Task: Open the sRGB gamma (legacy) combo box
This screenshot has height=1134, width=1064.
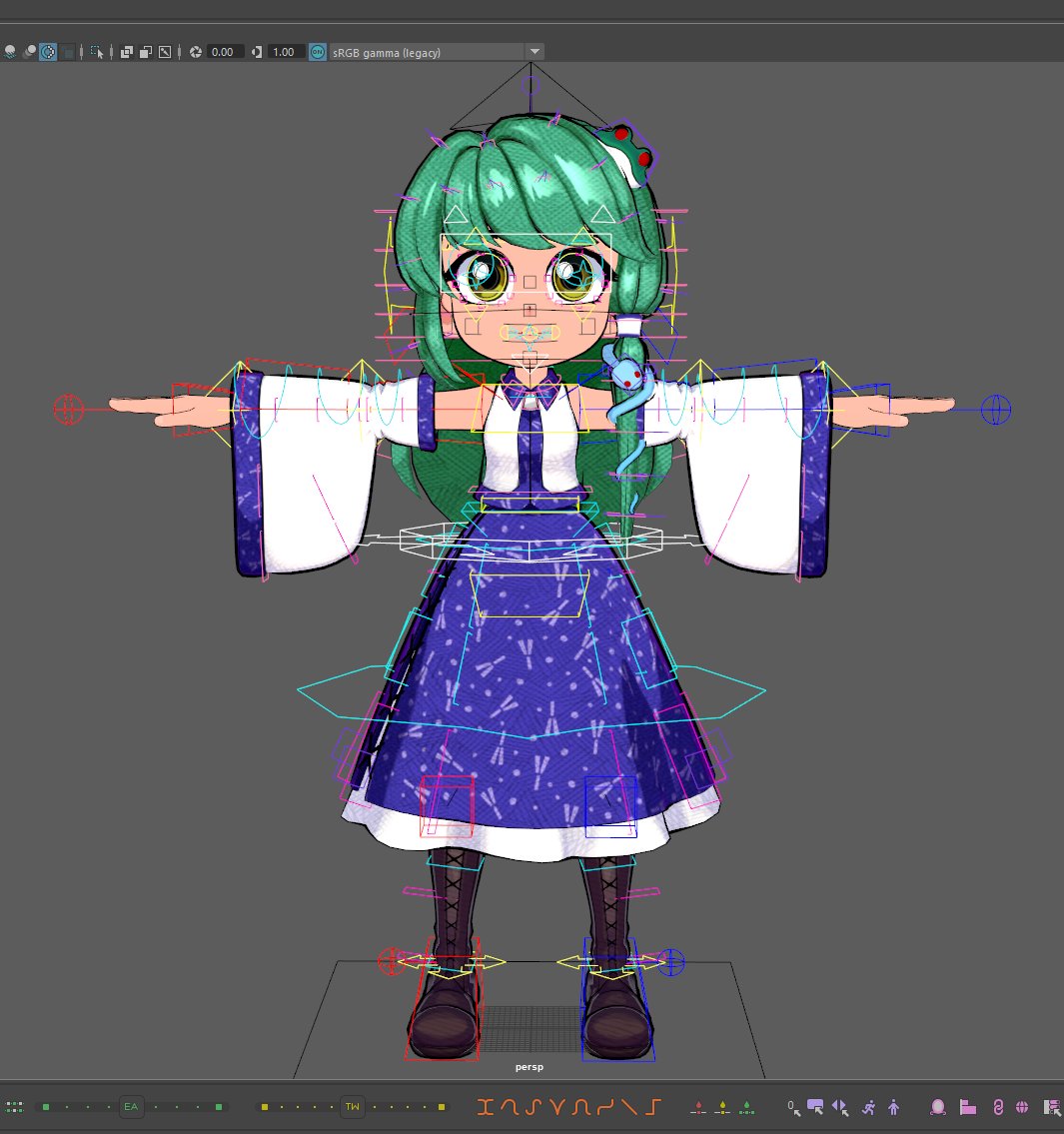Action: pos(437,52)
